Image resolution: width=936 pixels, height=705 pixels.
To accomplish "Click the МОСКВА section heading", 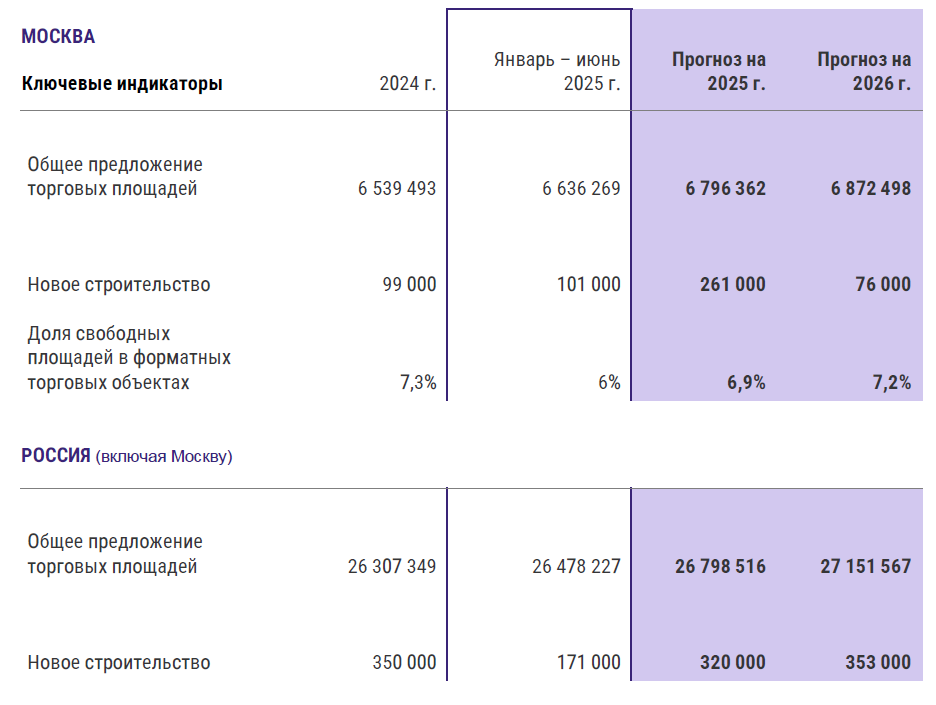I will (58, 37).
